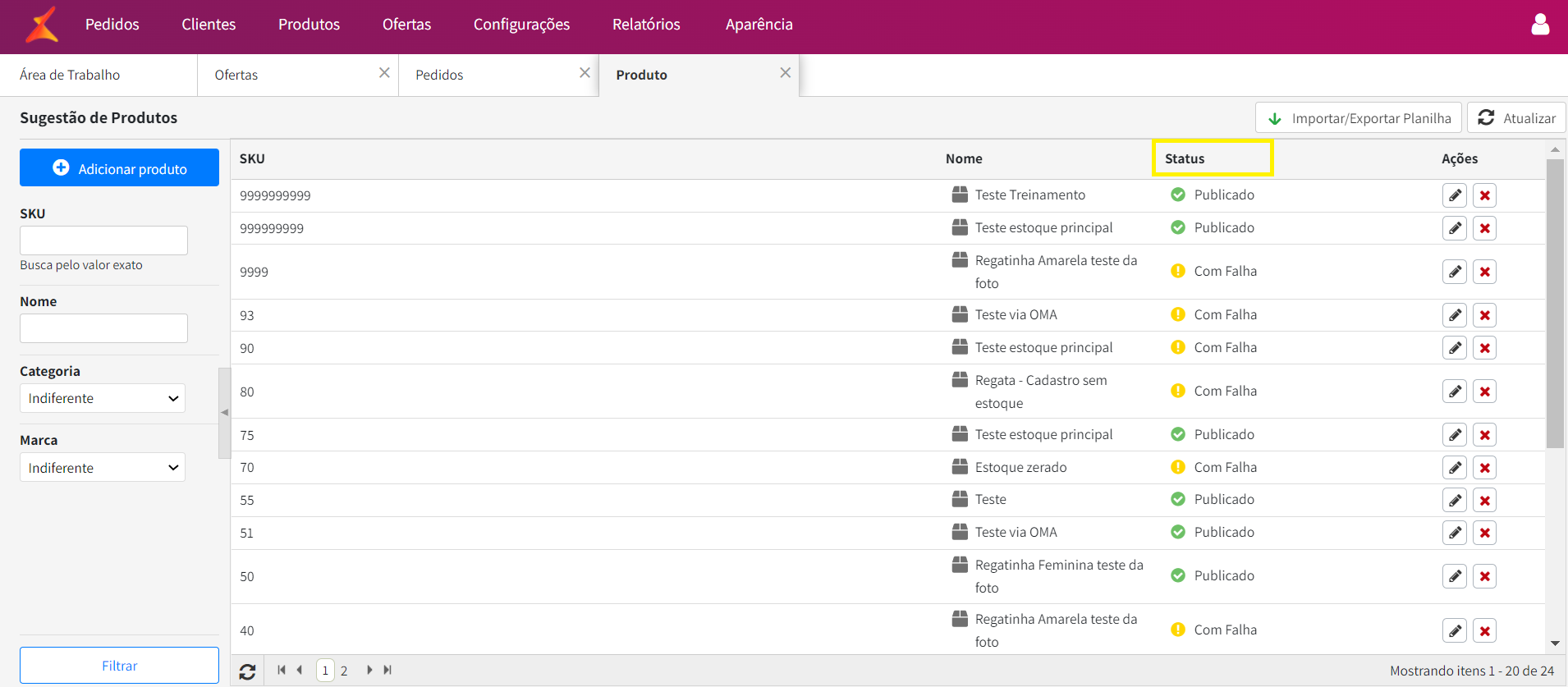Close the Ofertas tab
Screen dimensions: 1568x687
[384, 73]
